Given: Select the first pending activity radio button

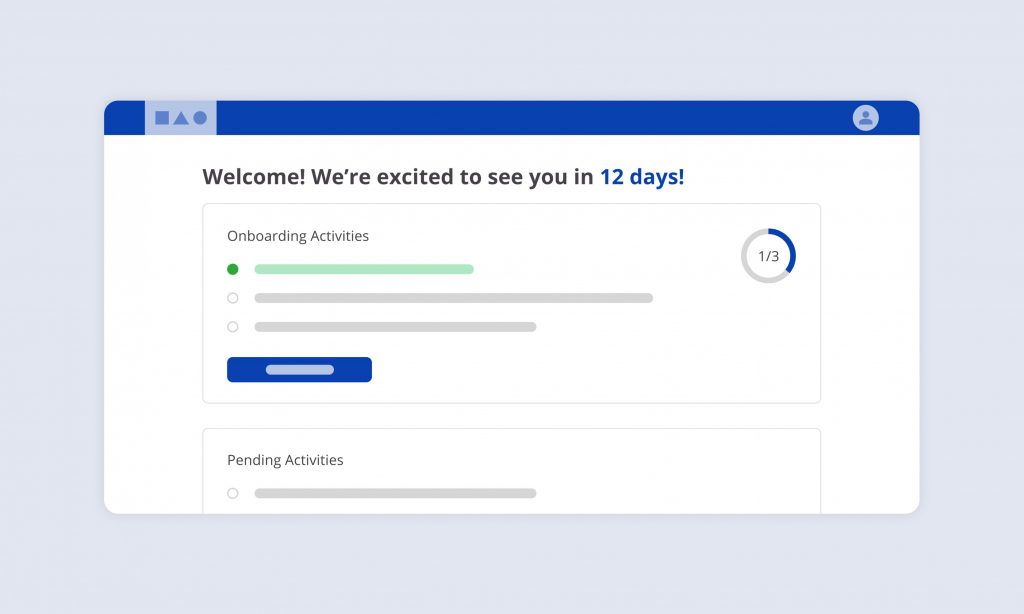Looking at the screenshot, I should (233, 493).
